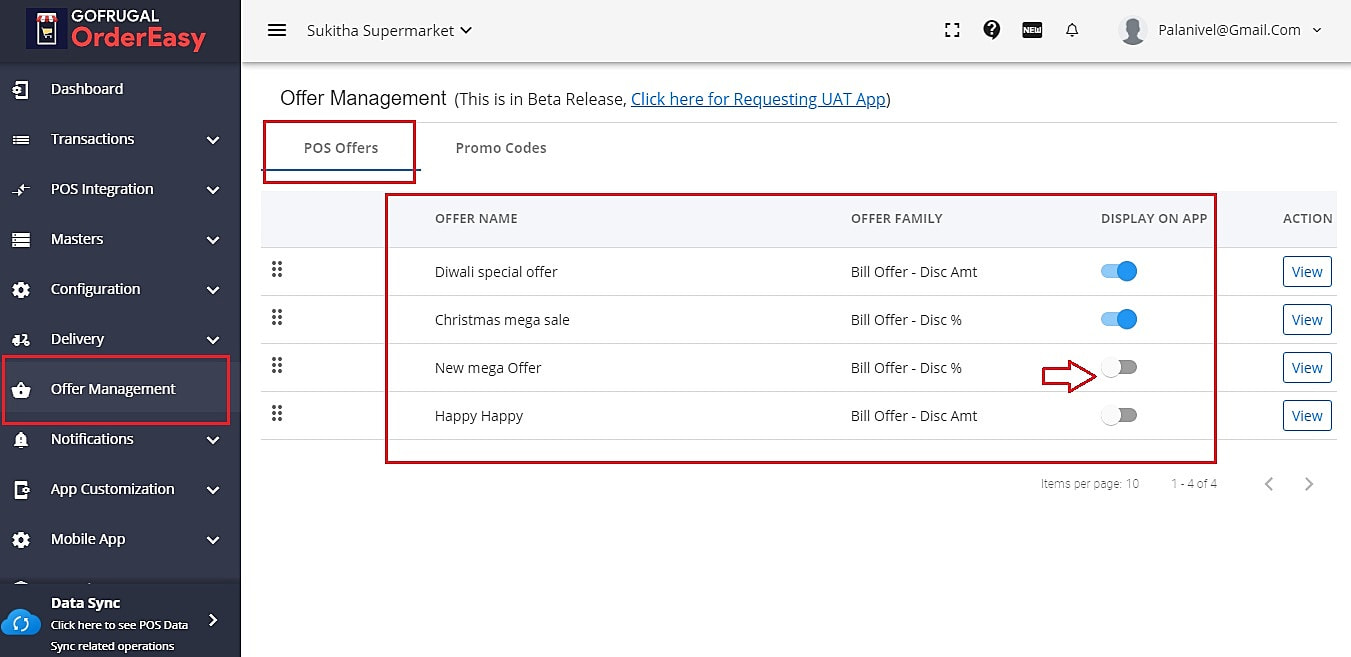Viewport: 1351px width, 657px height.
Task: Click the hamburger menu icon
Action: tap(277, 30)
